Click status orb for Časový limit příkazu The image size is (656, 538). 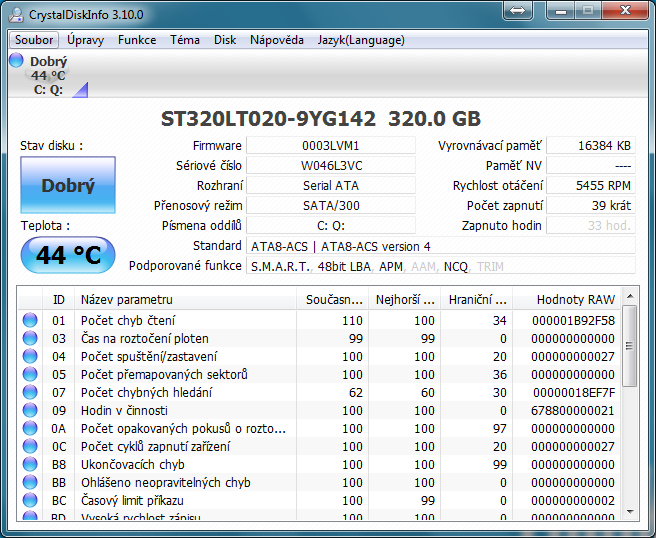(x=30, y=500)
